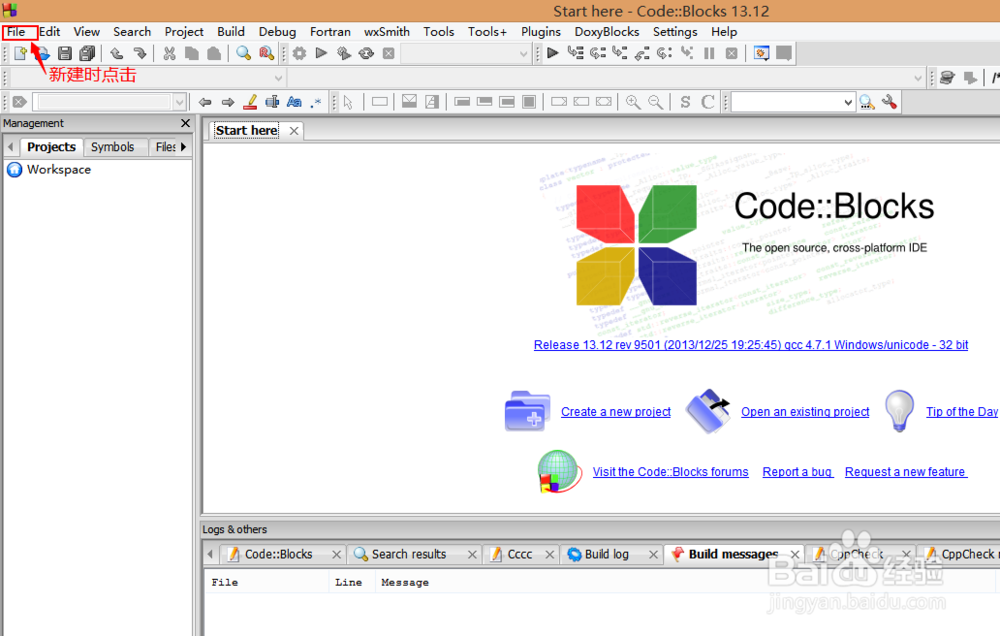Image resolution: width=1000 pixels, height=636 pixels.
Task: Click Report a bug link
Action: [797, 472]
